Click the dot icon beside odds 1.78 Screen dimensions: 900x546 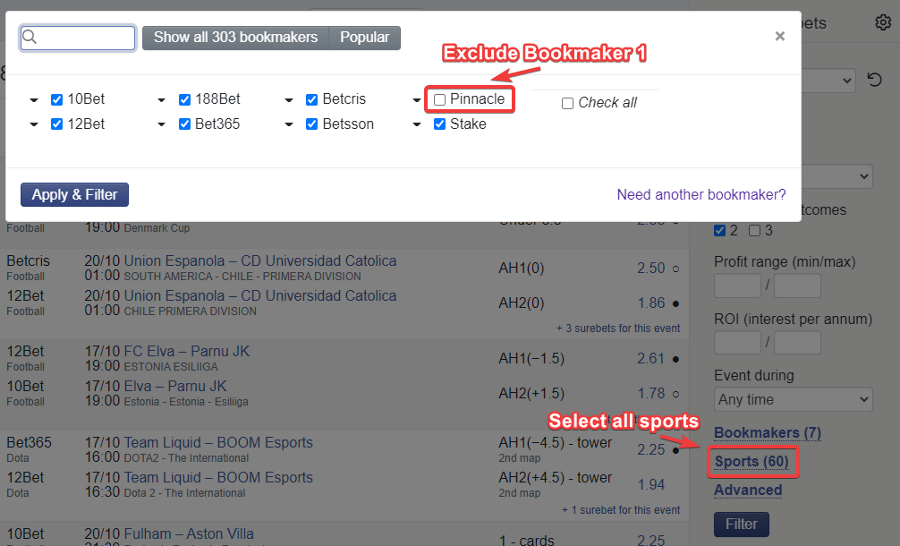(676, 394)
